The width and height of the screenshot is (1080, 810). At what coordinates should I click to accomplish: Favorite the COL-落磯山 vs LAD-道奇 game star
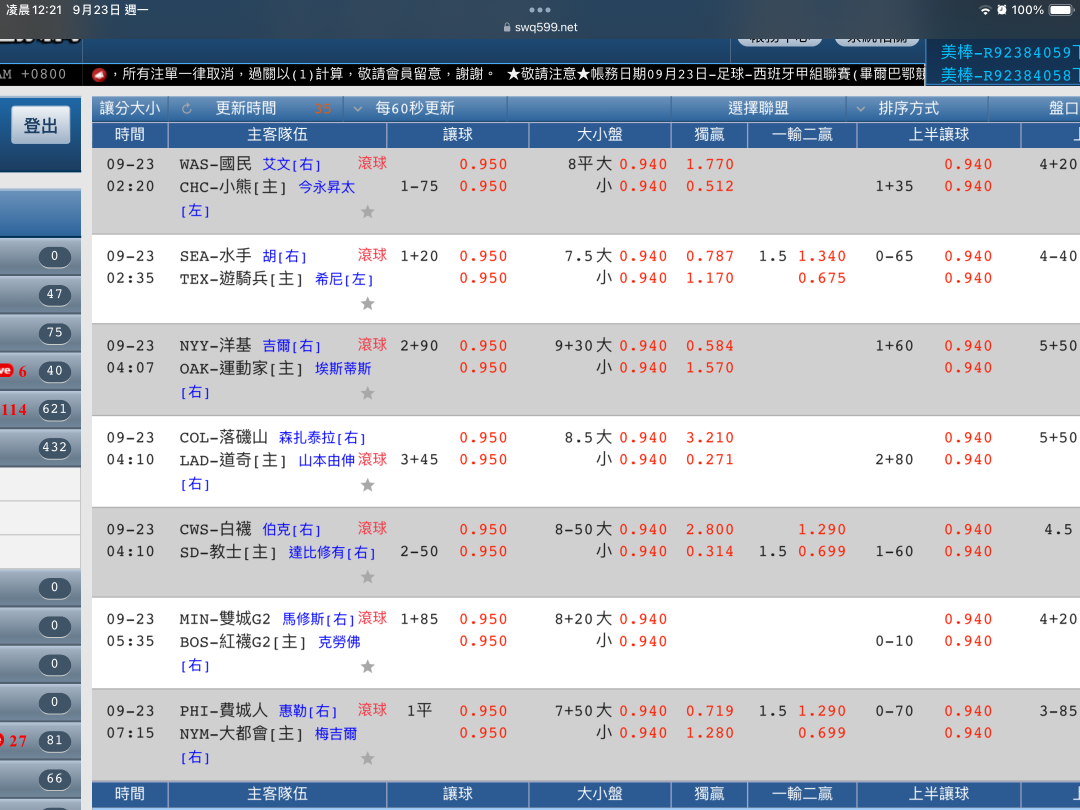368,486
